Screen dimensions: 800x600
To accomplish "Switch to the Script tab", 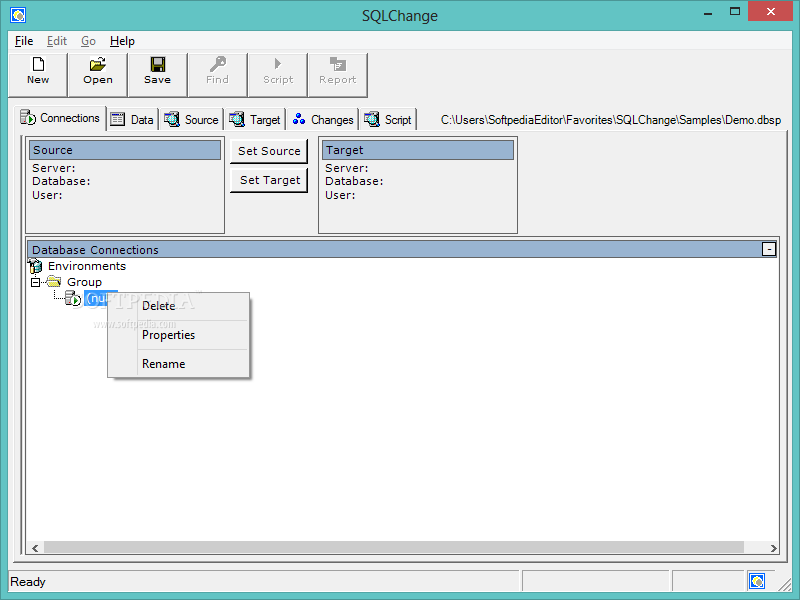I will [x=388, y=119].
